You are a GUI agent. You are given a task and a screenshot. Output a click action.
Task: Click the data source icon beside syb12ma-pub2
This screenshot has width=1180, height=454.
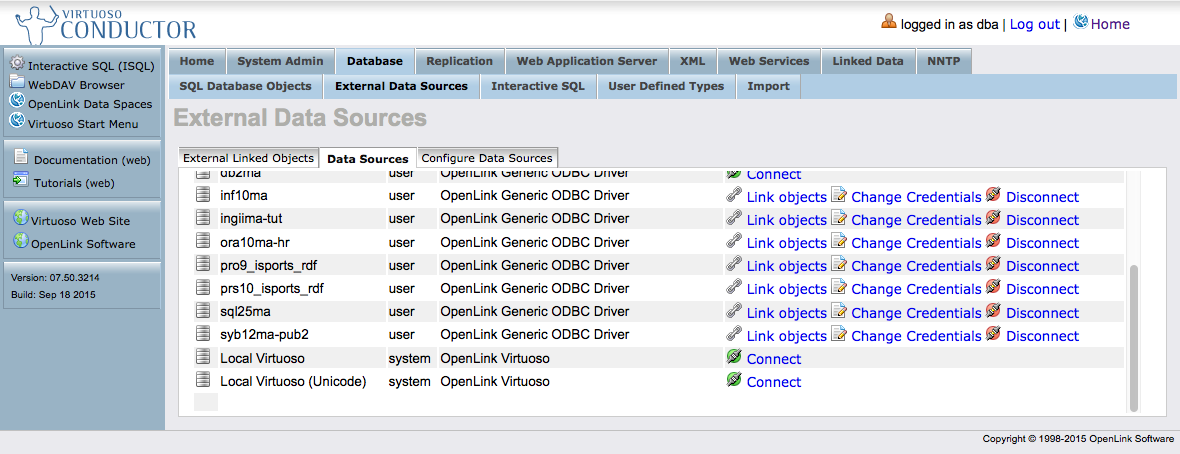(203, 335)
